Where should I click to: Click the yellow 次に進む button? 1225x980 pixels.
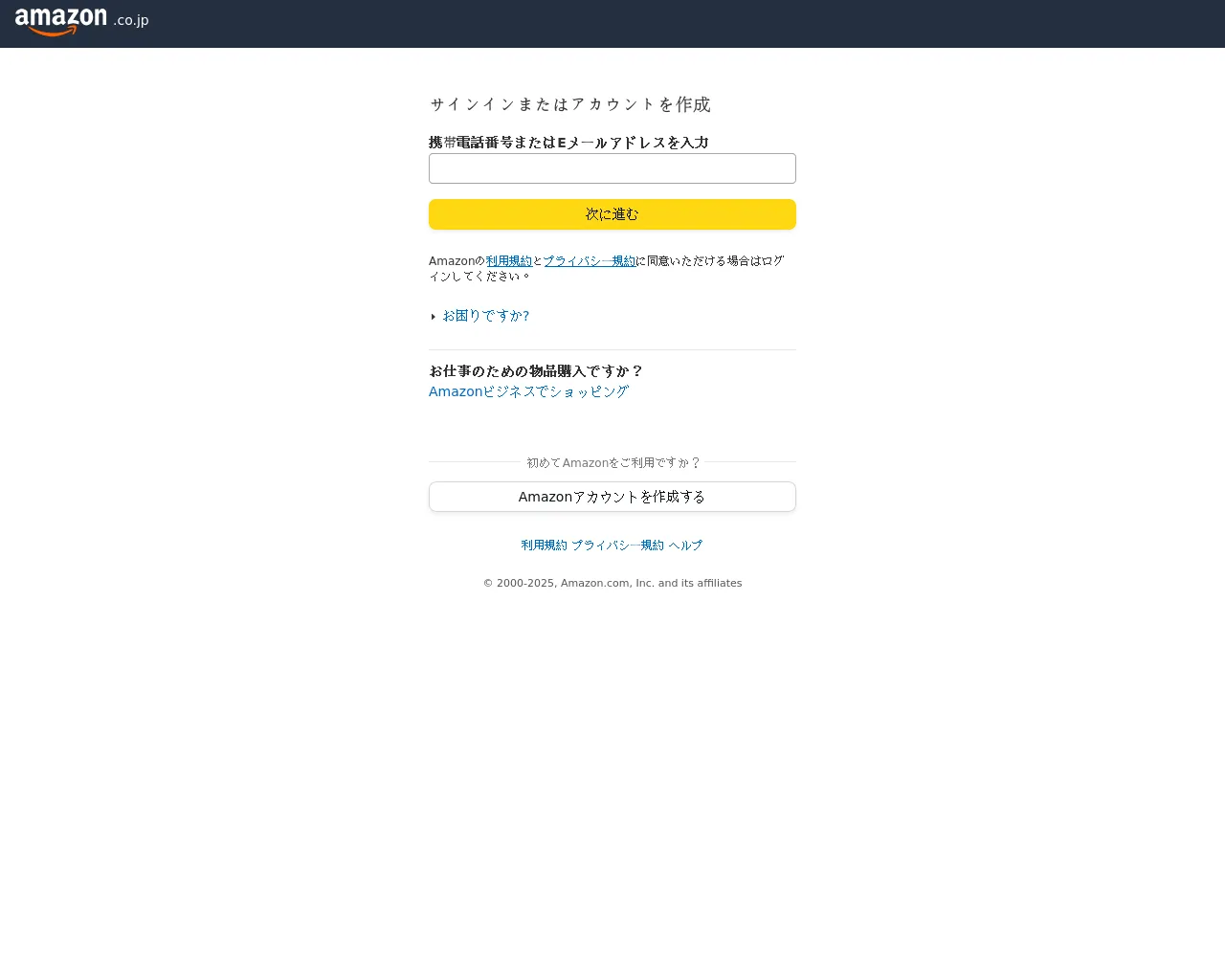coord(612,214)
